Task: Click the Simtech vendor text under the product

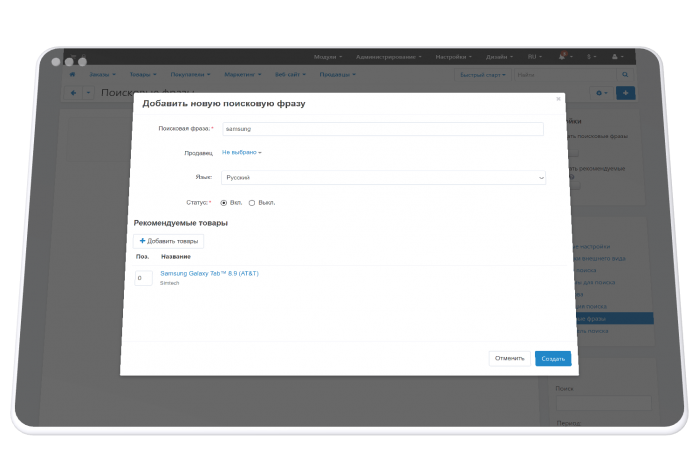Action: [x=170, y=283]
